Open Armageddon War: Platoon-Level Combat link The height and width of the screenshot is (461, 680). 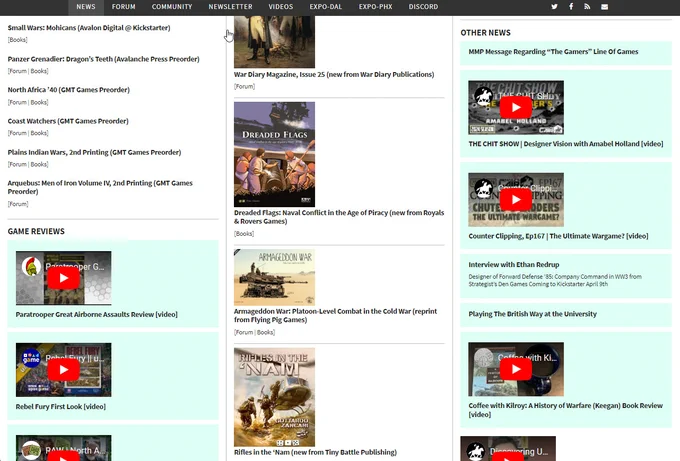coord(336,316)
